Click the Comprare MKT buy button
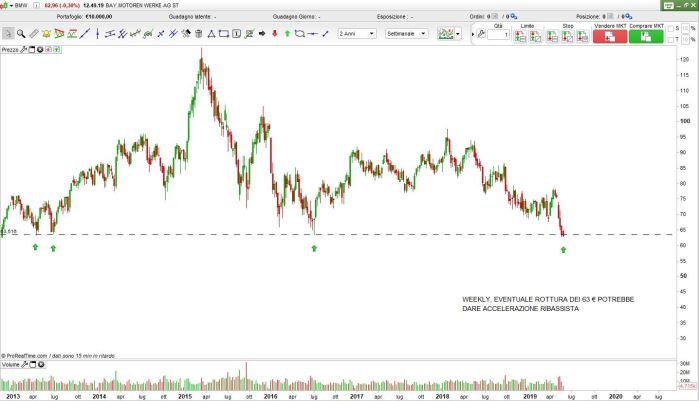The height and width of the screenshot is (401, 699). click(645, 36)
